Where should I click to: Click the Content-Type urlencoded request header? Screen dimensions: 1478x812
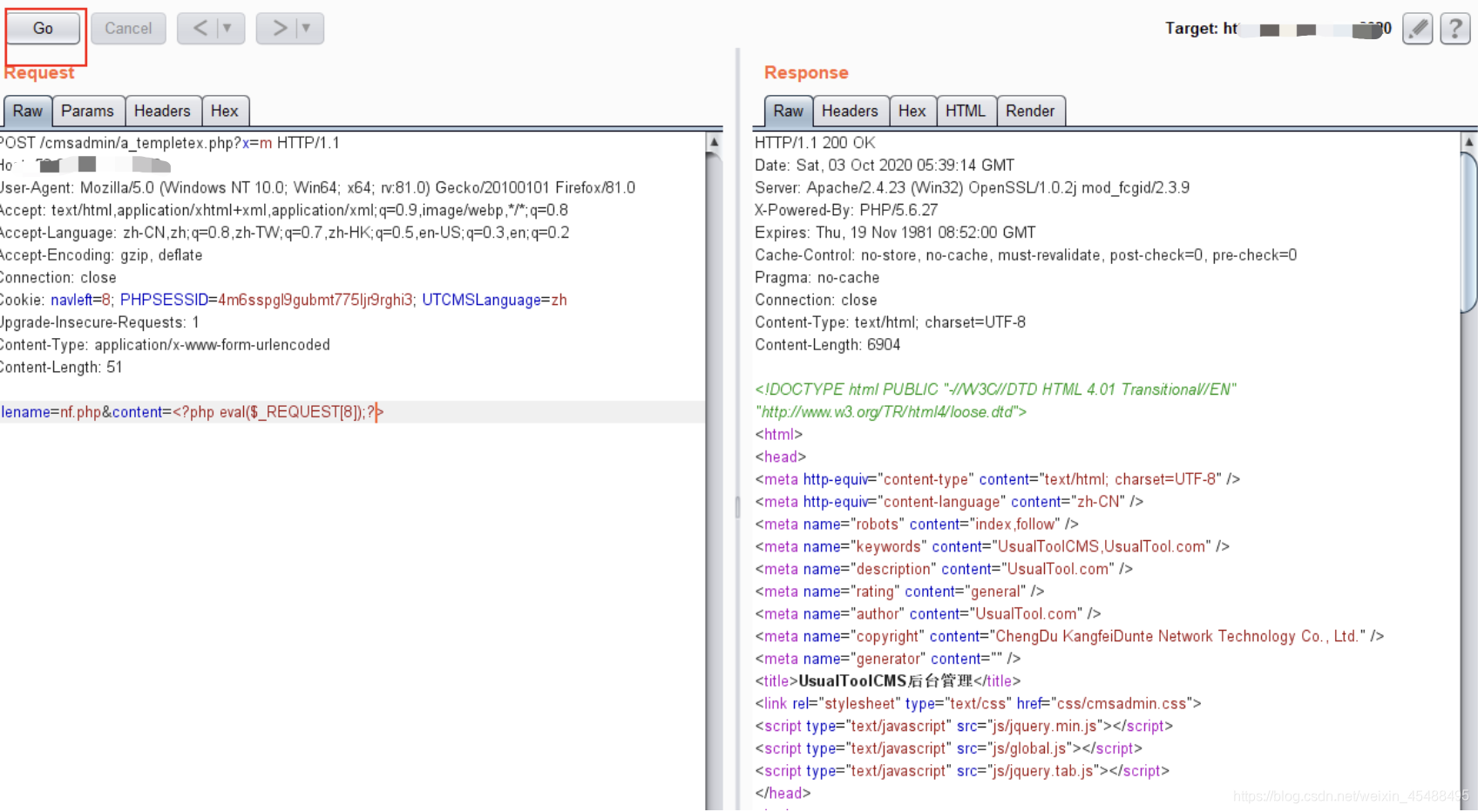coord(165,344)
